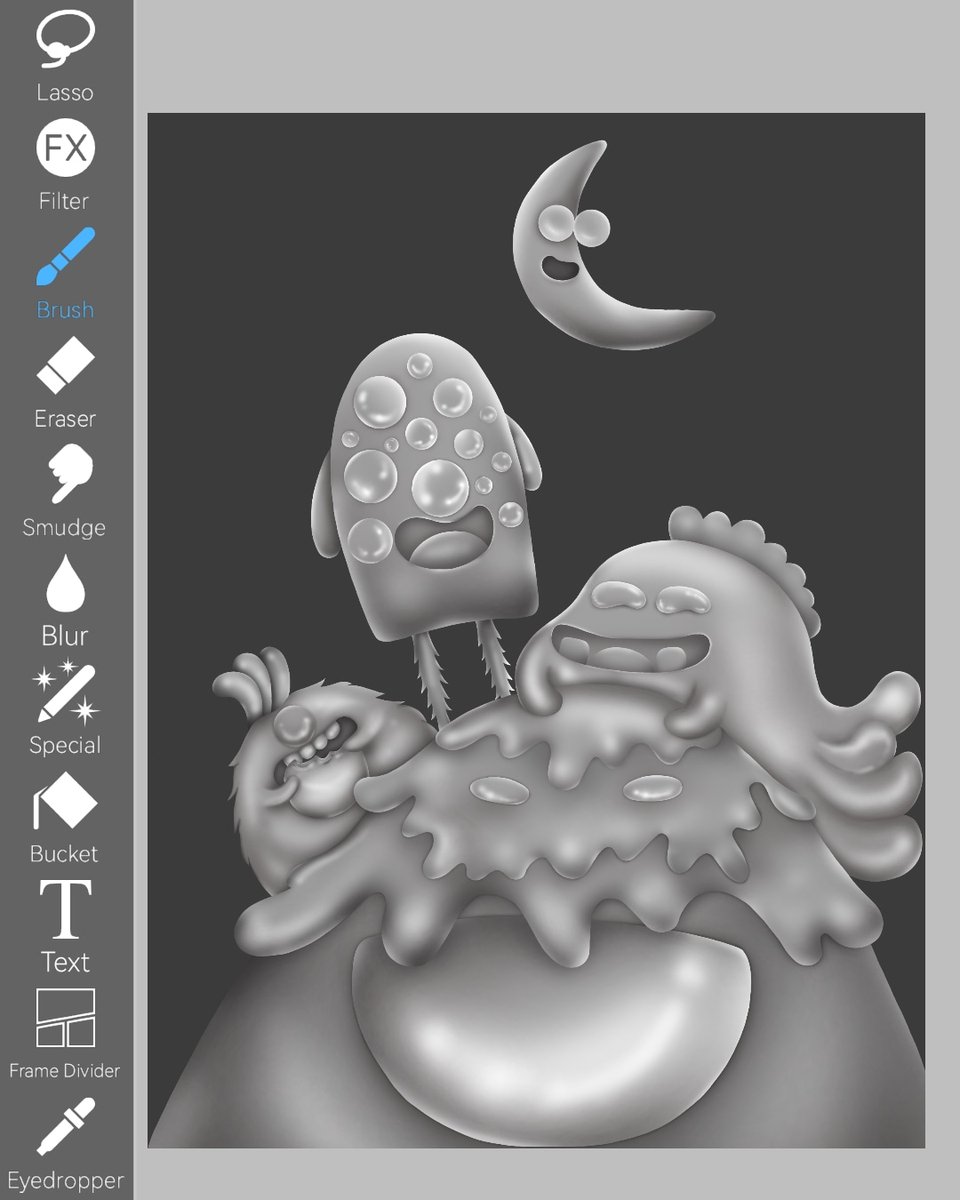This screenshot has height=1200, width=960.
Task: Click the bubble-covered tall monster drawing
Action: 430,470
